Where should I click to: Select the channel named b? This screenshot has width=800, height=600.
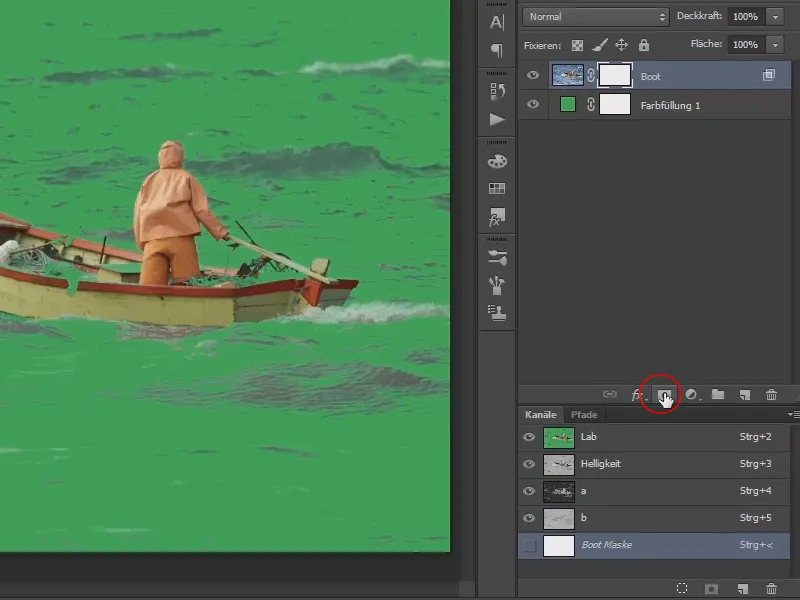pos(654,518)
